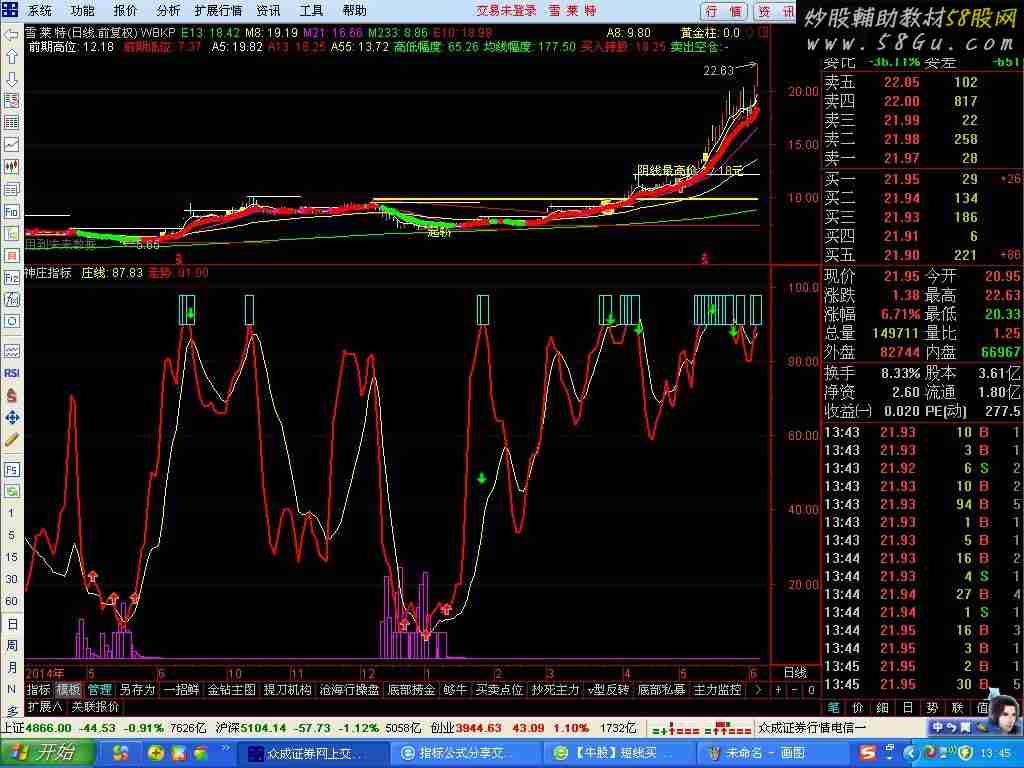Choose the 提刀机构 indicator tab
Viewport: 1024px width, 768px height.
click(287, 689)
